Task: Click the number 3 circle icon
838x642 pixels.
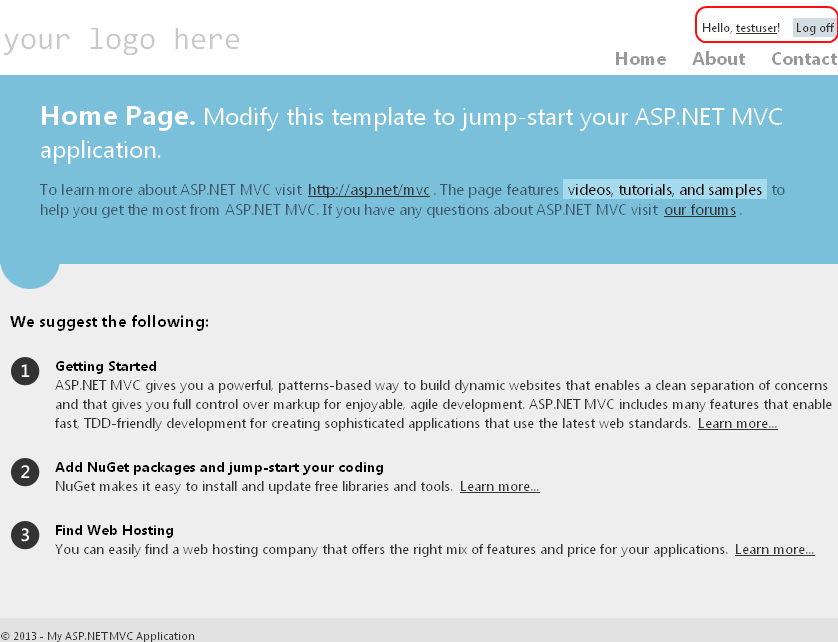Action: [x=25, y=535]
